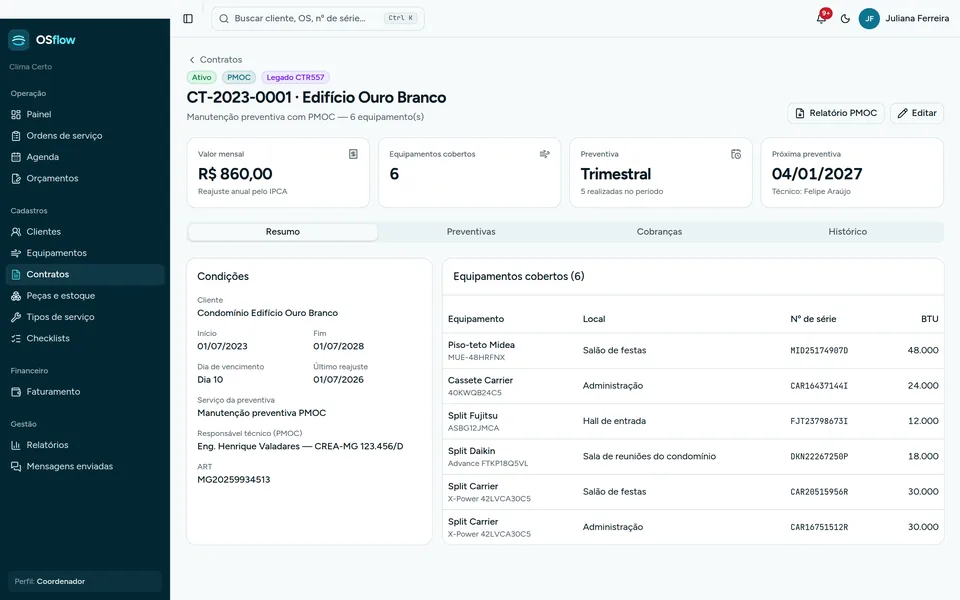Navigate to Orçamentos
The image size is (960, 600).
85,179
